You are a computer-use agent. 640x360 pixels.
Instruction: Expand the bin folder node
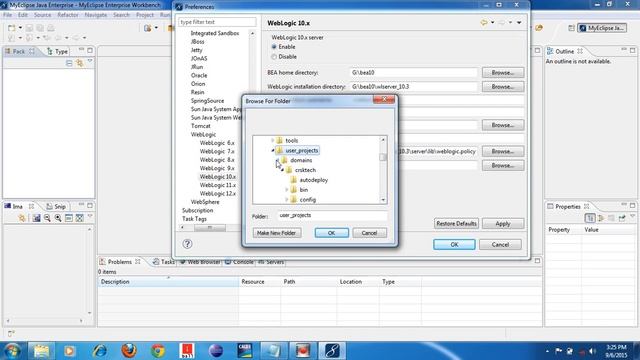tap(287, 190)
